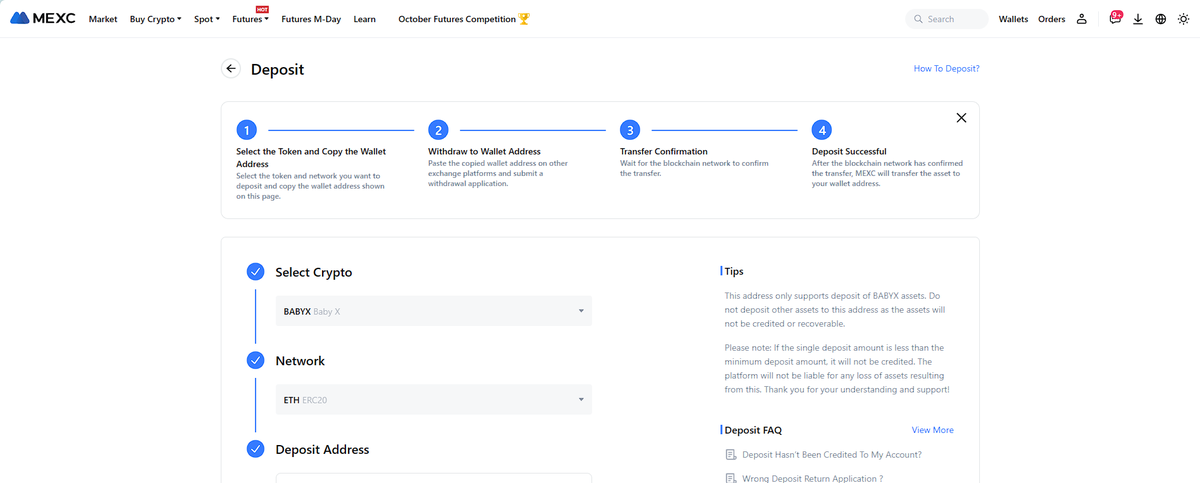1200x483 pixels.
Task: Open the Orders menu
Action: 1051,19
